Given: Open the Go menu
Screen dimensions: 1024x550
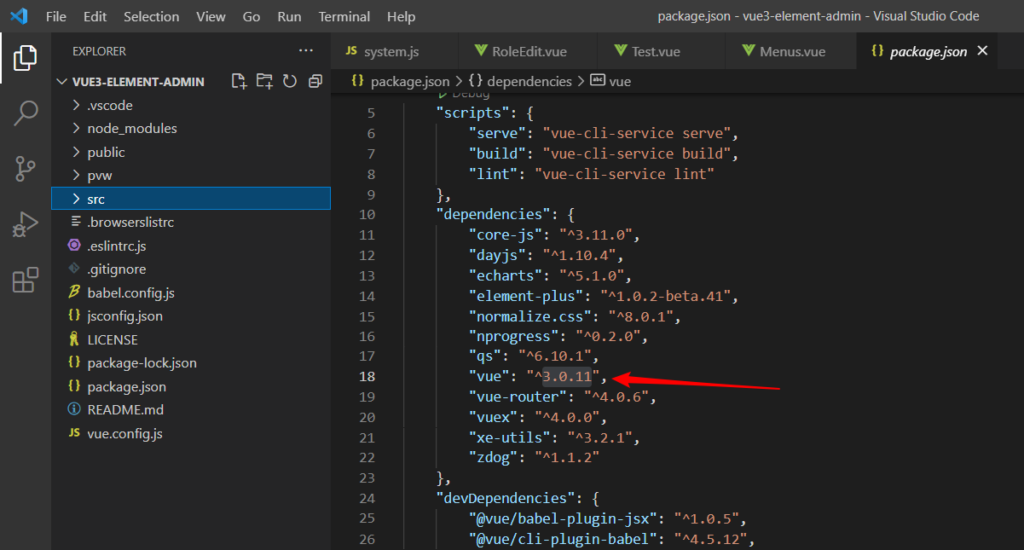Looking at the screenshot, I should (x=251, y=17).
